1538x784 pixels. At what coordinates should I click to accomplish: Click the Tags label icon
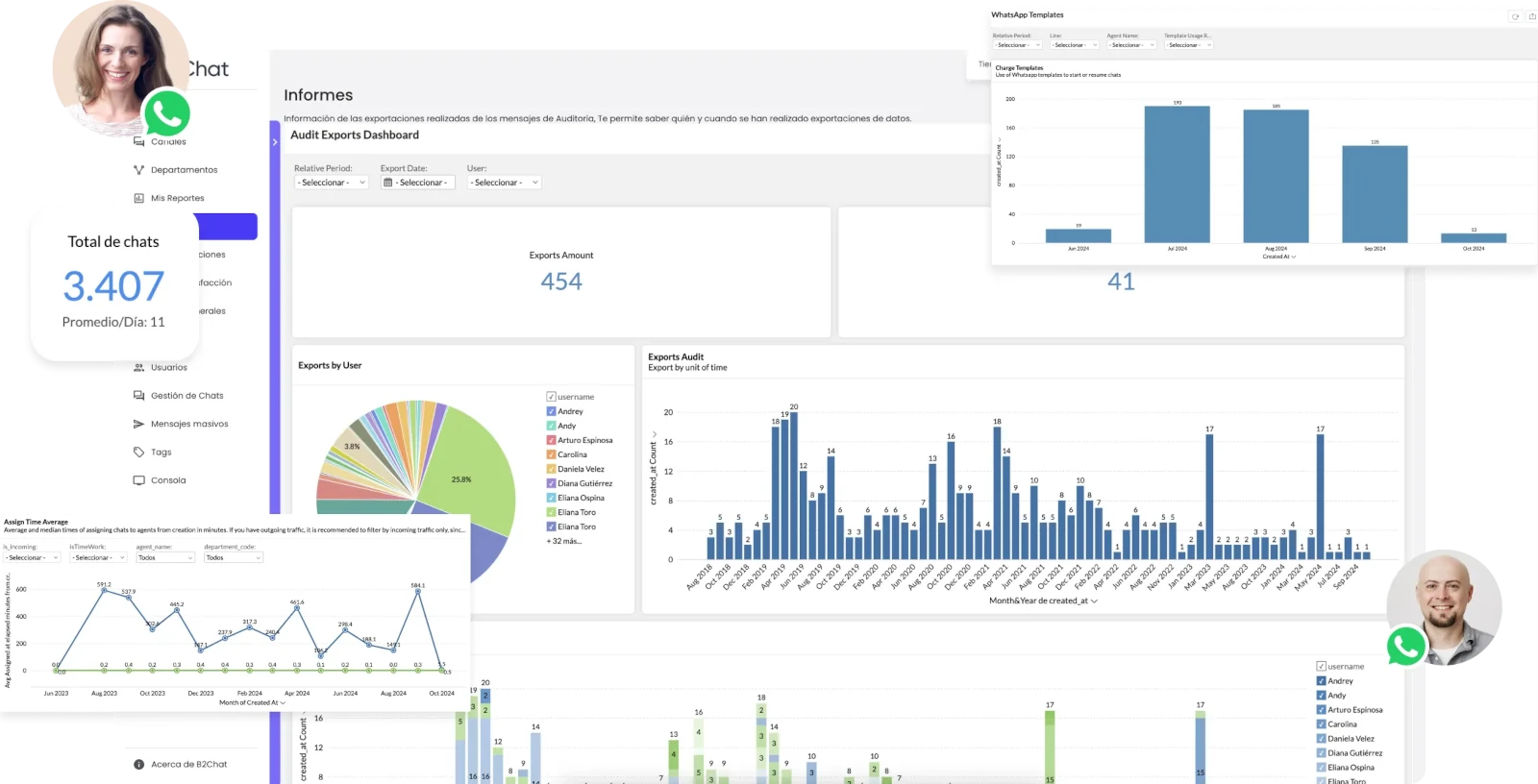tap(138, 452)
